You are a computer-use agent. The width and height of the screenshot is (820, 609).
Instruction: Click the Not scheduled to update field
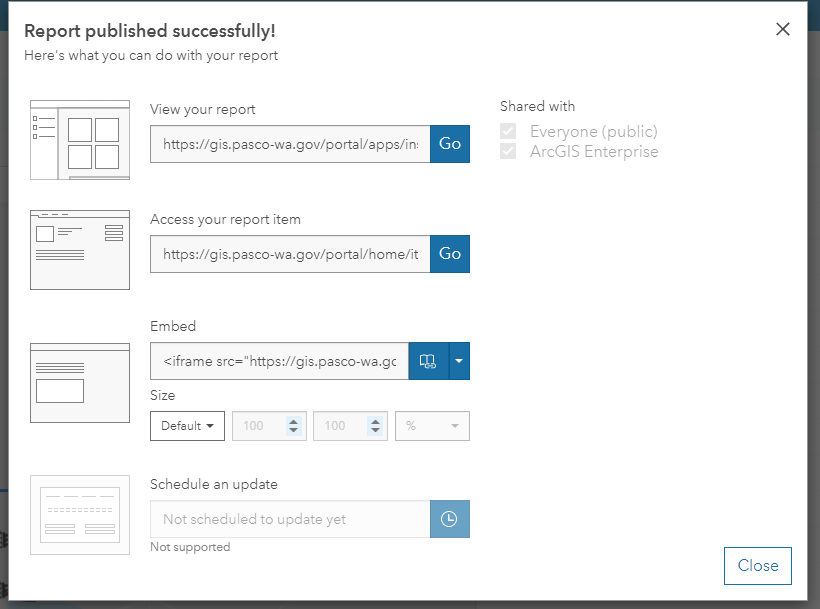290,519
